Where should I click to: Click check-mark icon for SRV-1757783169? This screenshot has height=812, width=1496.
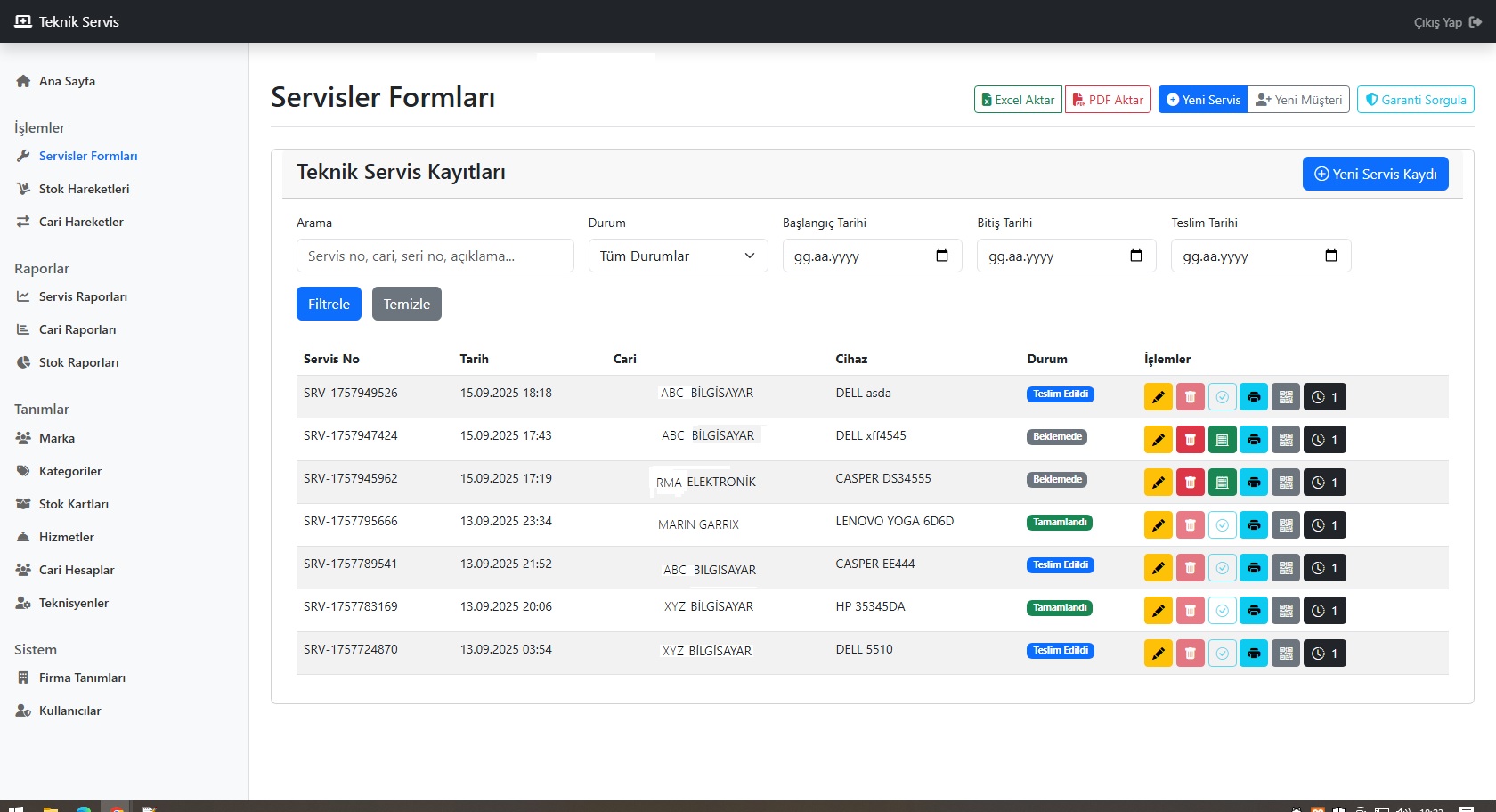1222,611
